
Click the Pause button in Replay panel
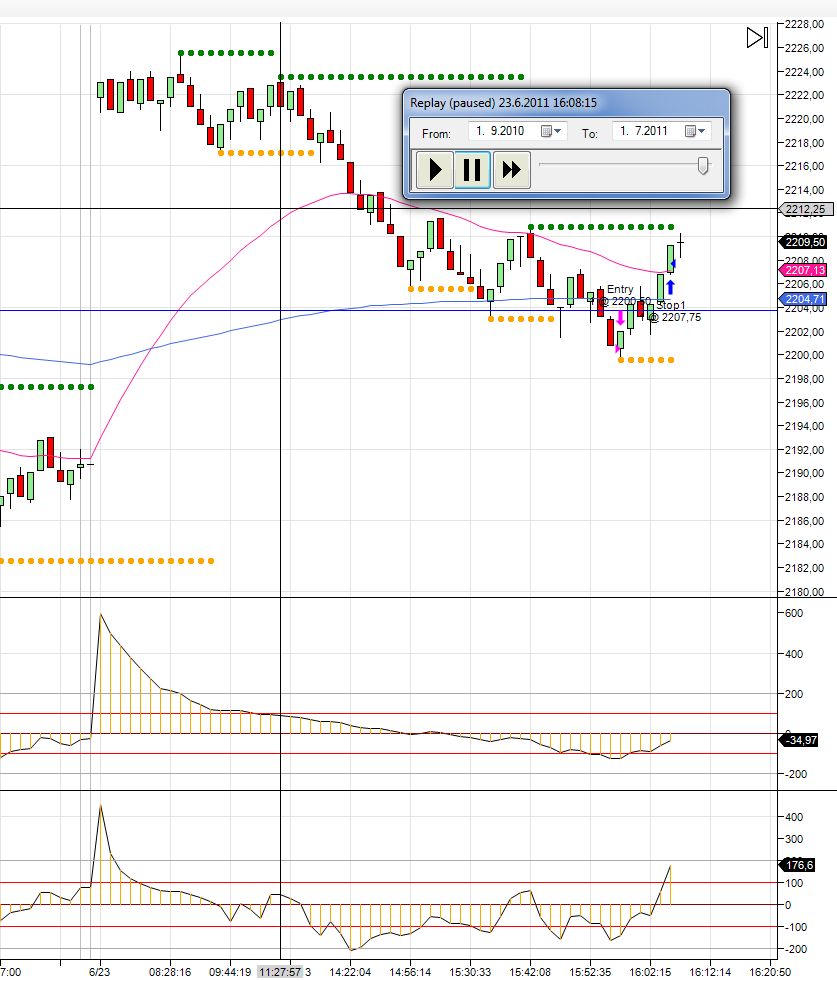click(472, 170)
